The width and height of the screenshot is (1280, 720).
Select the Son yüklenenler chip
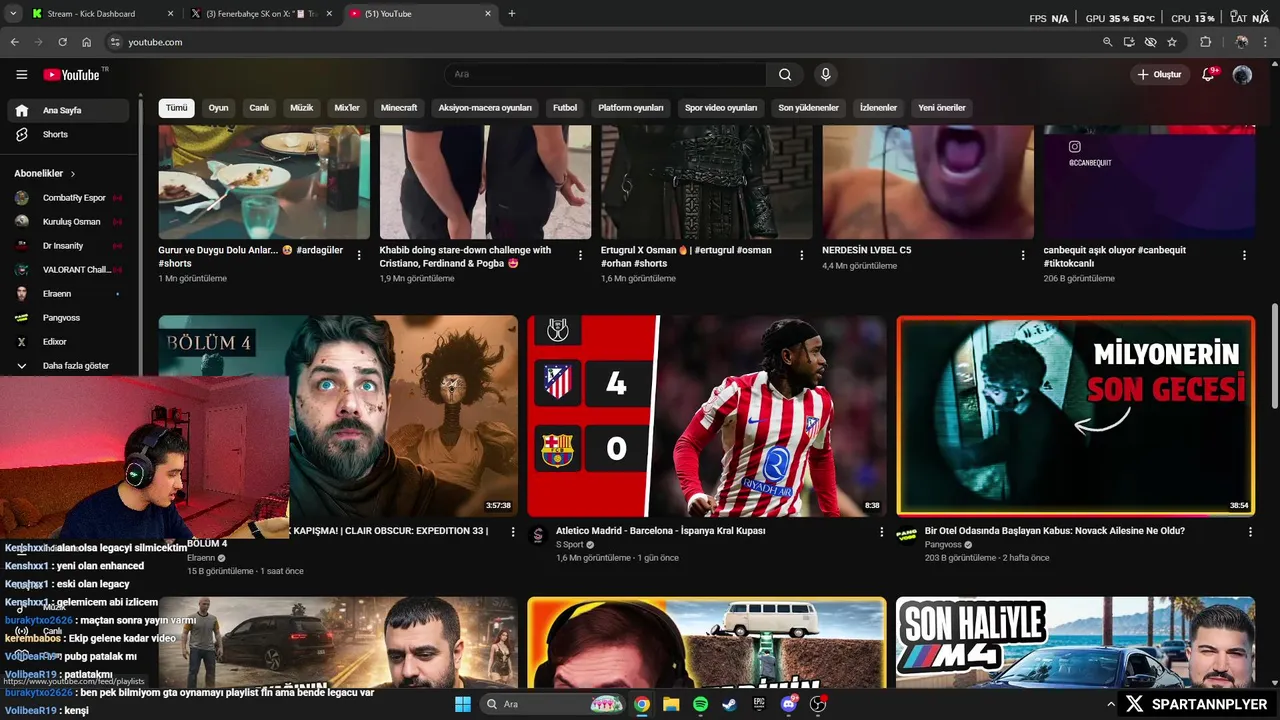point(808,108)
